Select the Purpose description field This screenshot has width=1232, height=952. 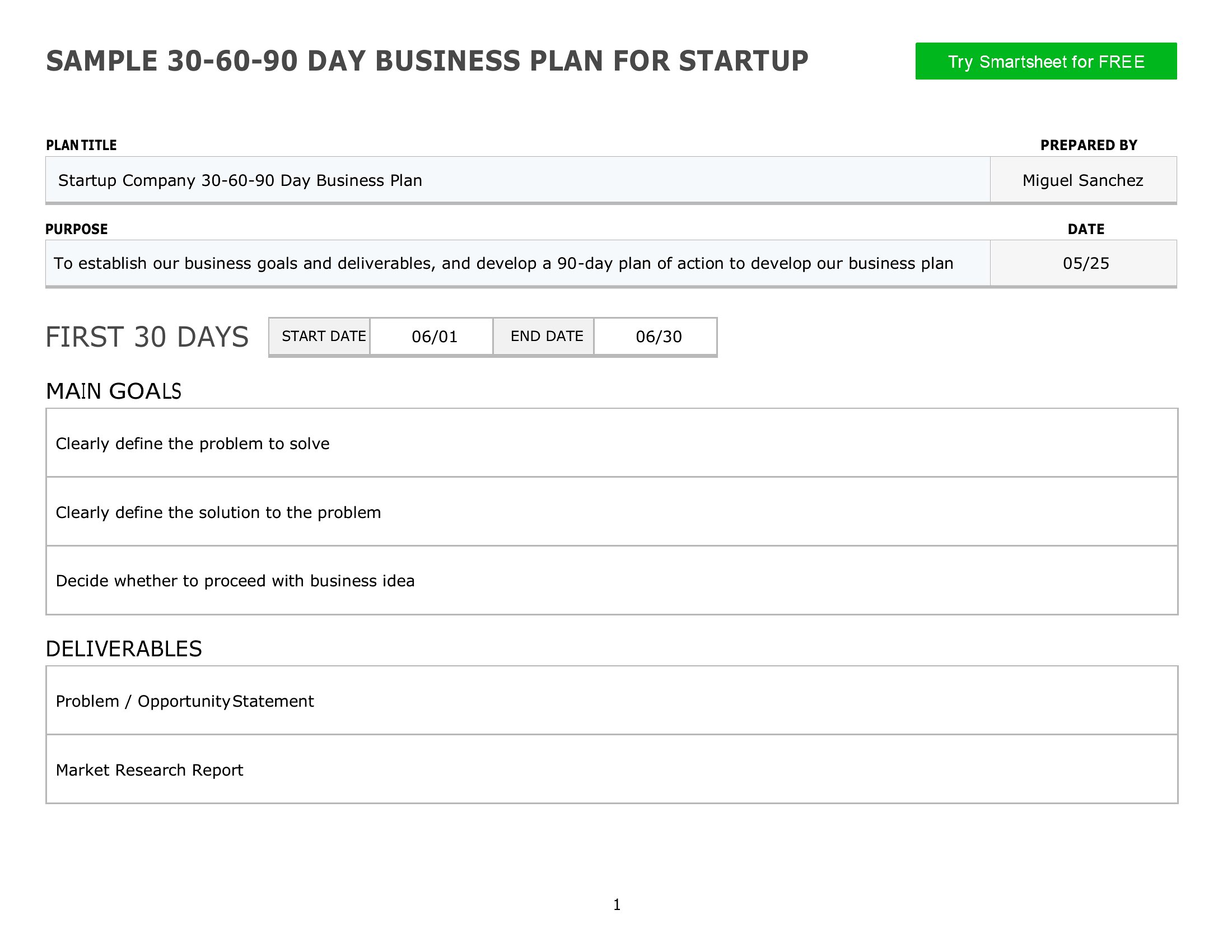click(x=518, y=263)
